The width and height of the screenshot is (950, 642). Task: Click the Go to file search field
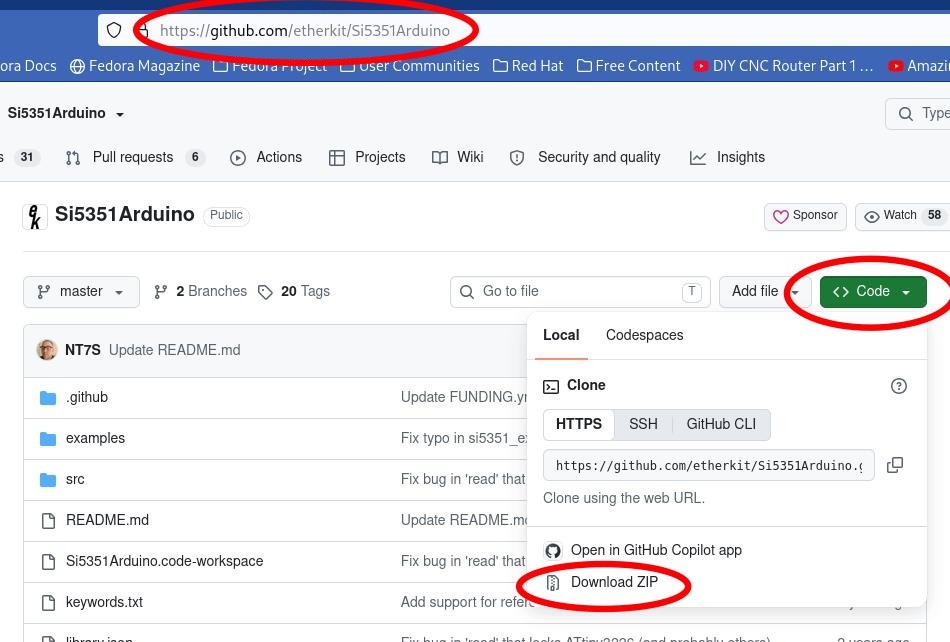click(x=580, y=292)
